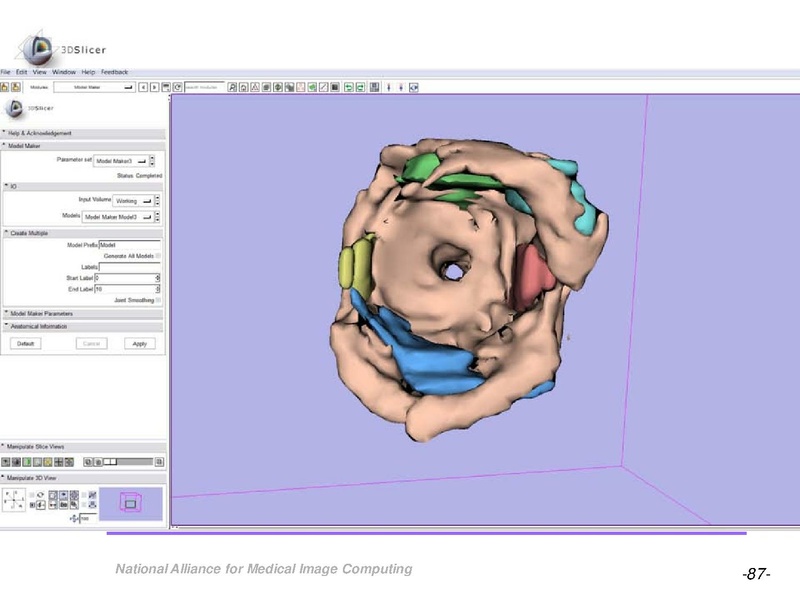The height and width of the screenshot is (600, 800).
Task: Go to previous module with back arrow
Action: pyautogui.click(x=144, y=87)
